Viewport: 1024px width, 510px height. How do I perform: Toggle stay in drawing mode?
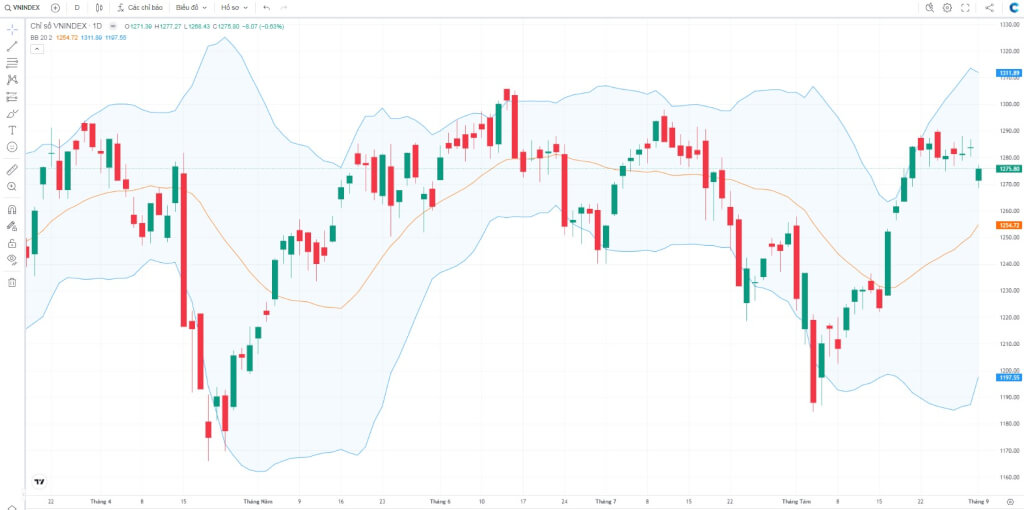coord(12,227)
